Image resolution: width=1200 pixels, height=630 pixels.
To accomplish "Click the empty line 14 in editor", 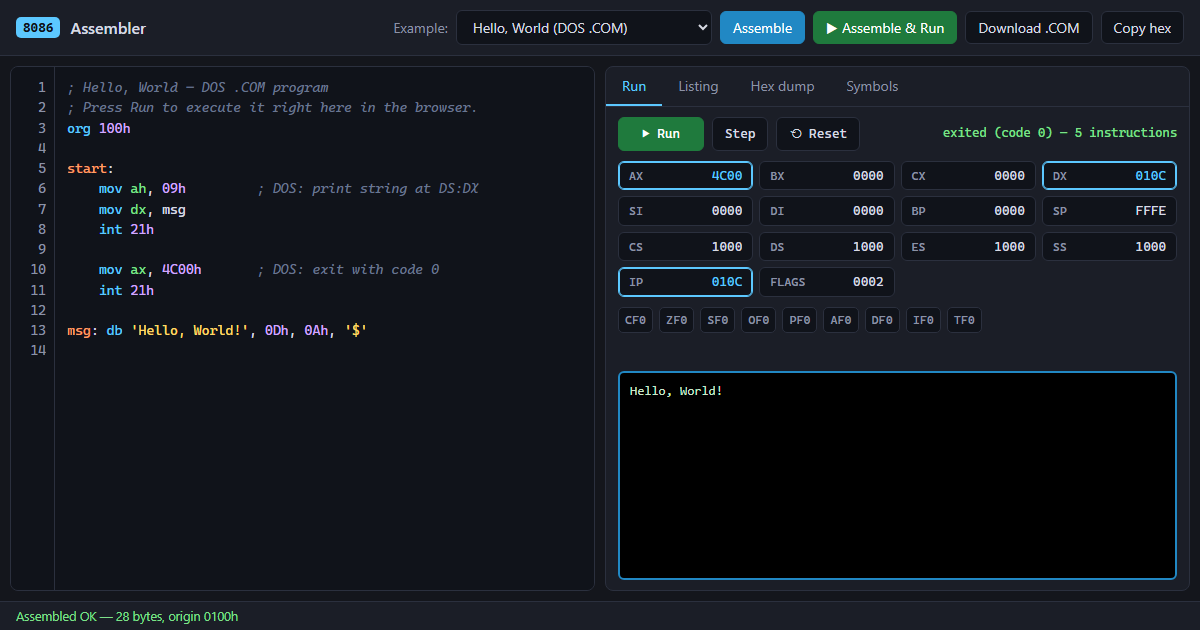I will [x=325, y=350].
